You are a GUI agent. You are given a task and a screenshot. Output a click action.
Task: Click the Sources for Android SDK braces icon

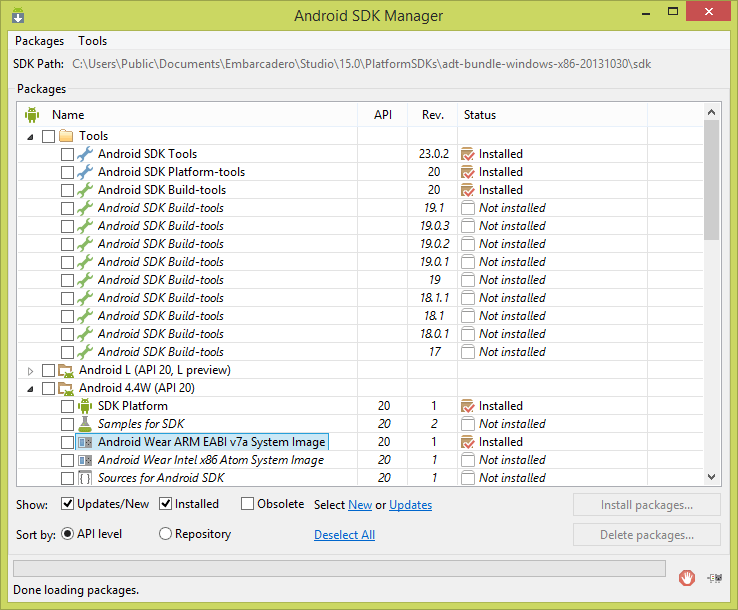pyautogui.click(x=85, y=478)
